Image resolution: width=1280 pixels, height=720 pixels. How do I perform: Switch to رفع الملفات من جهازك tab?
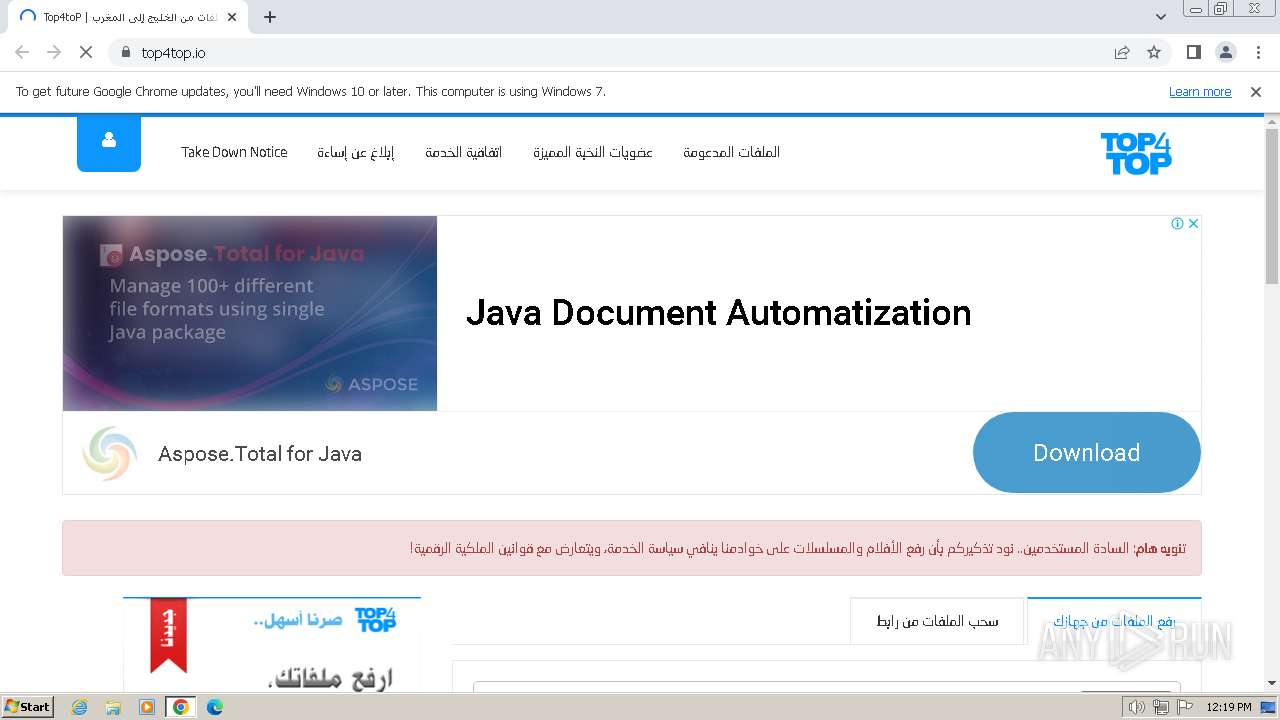1114,621
